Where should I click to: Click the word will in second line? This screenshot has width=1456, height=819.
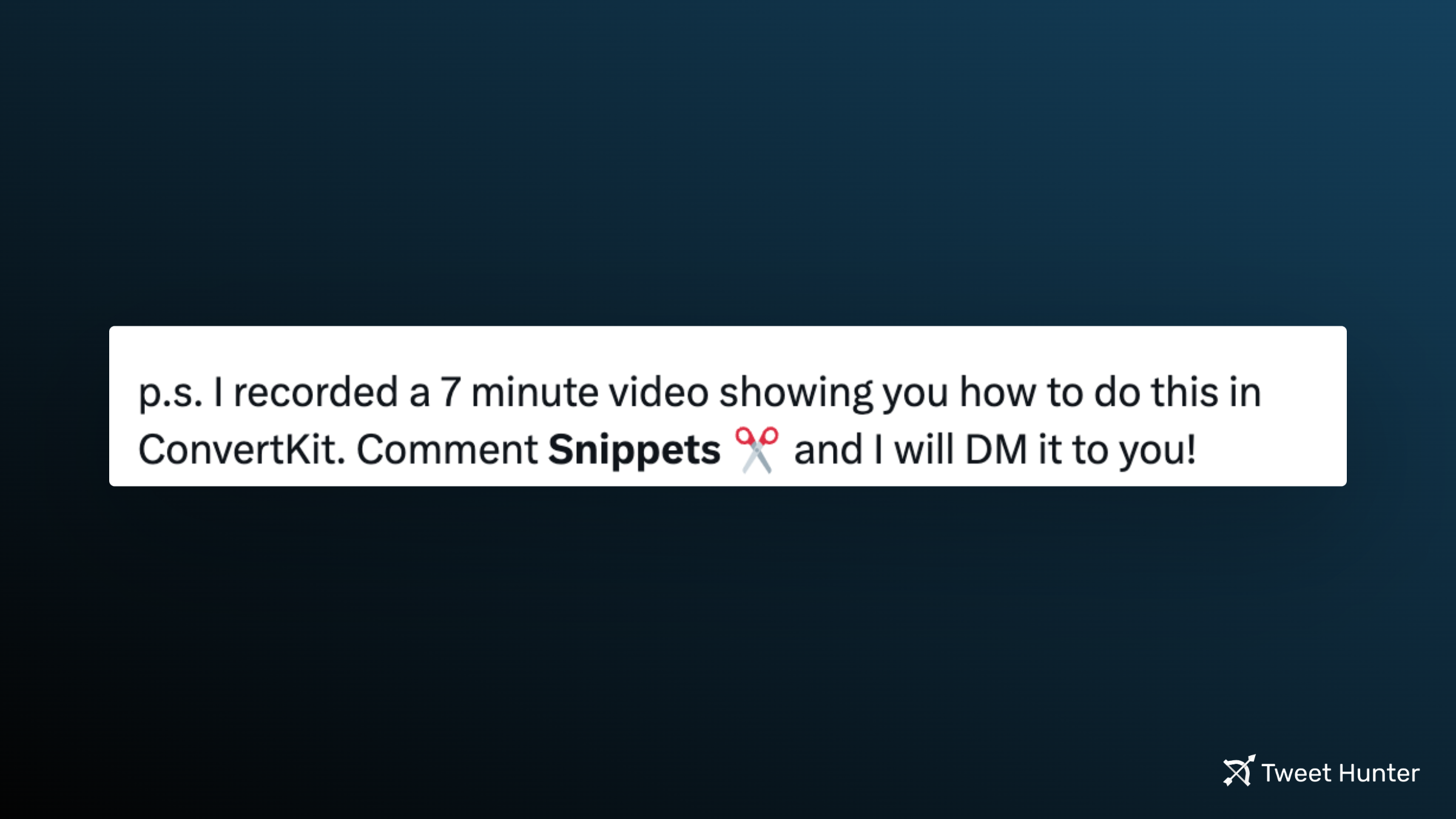pos(923,450)
